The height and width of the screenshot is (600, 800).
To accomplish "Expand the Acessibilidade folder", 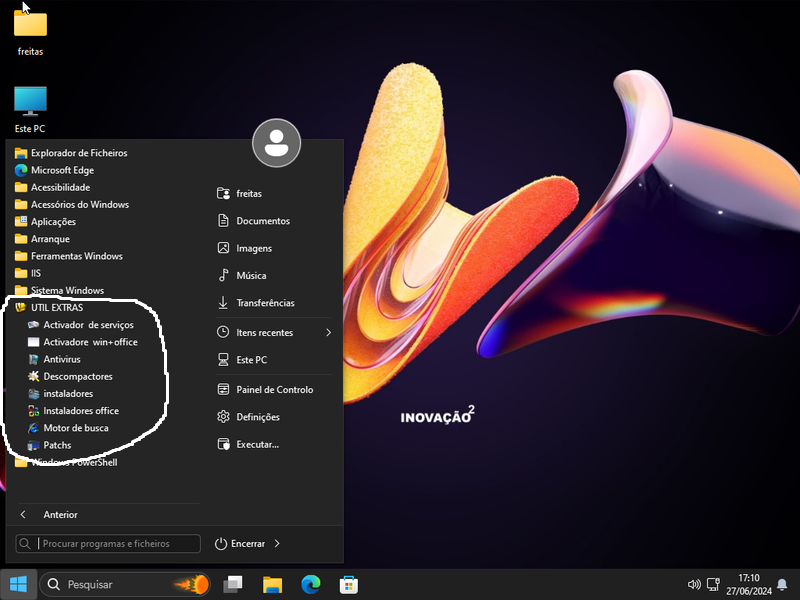I will pos(53,187).
